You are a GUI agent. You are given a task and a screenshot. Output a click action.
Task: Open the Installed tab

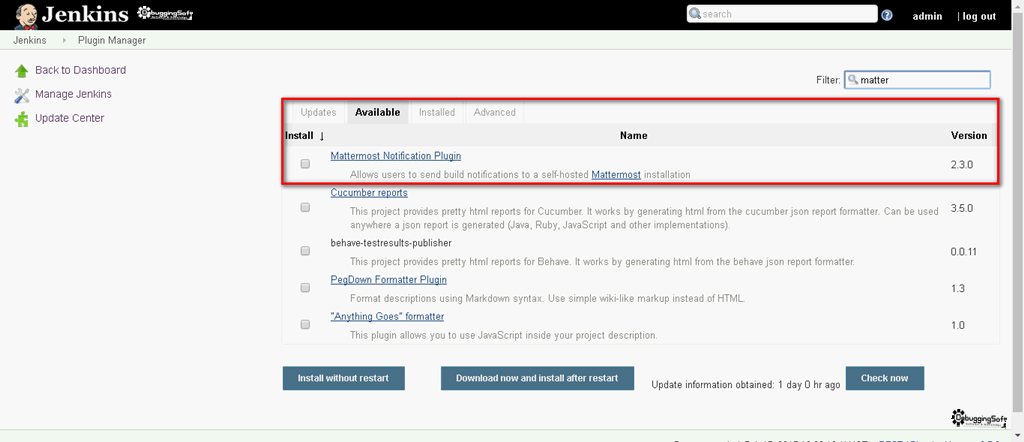437,112
